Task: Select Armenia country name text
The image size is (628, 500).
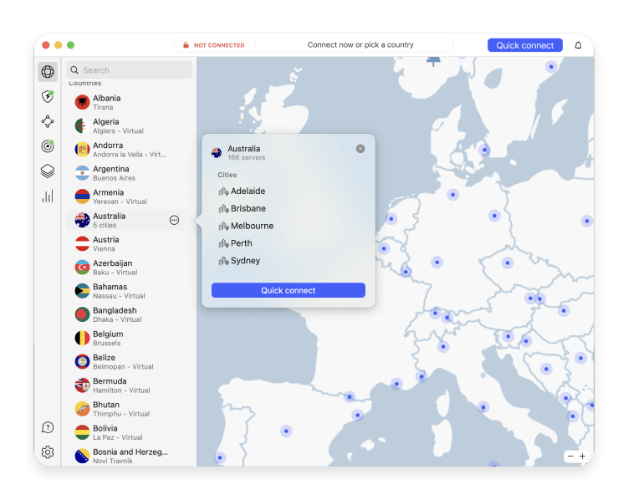Action: [108, 192]
